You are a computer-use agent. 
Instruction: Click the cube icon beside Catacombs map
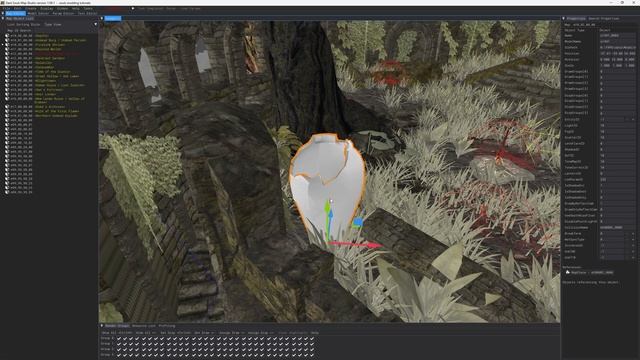[7, 67]
